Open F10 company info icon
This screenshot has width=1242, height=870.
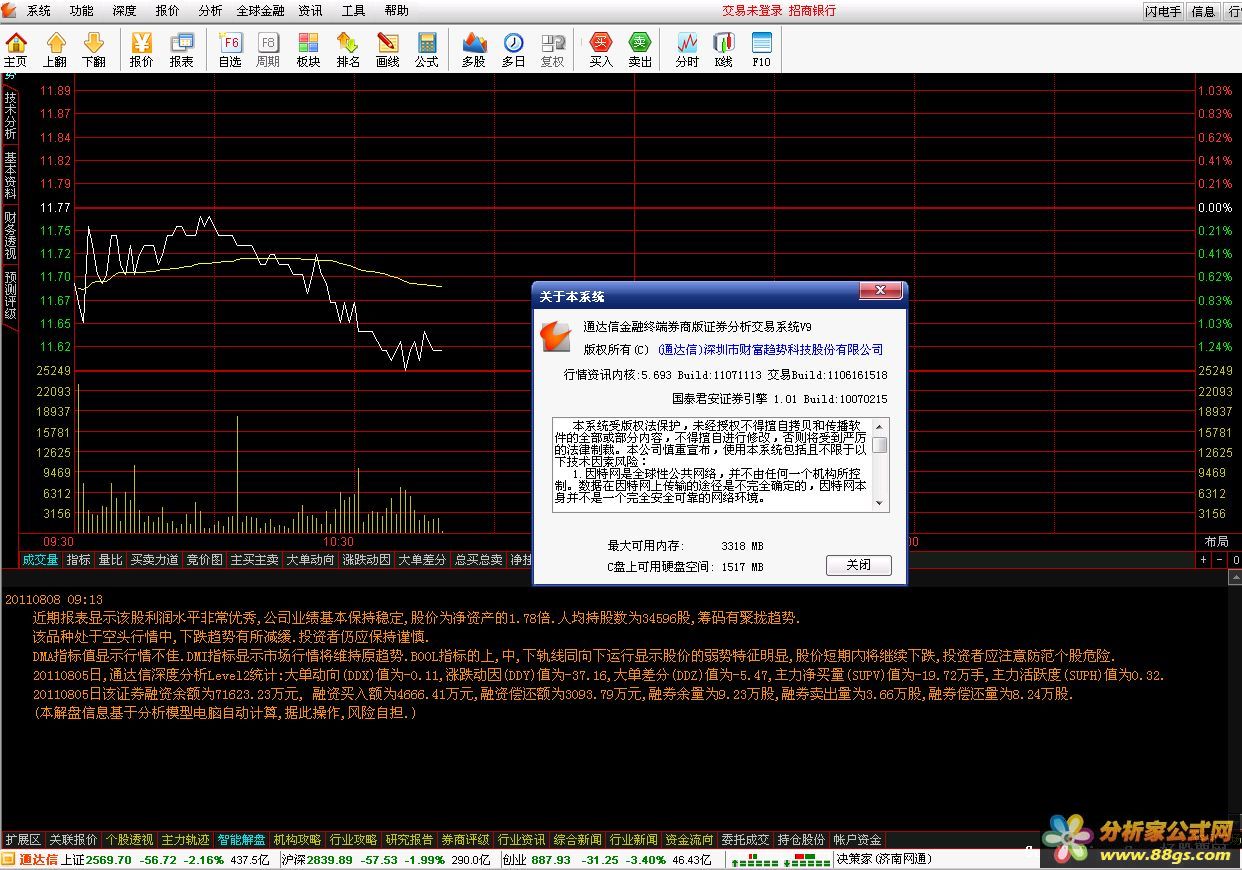tap(762, 50)
